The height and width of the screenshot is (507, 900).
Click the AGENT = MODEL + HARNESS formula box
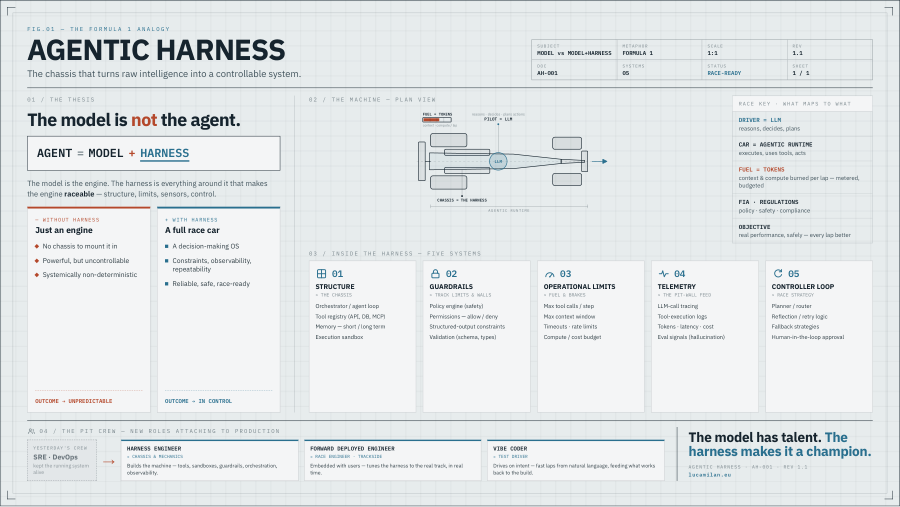click(x=154, y=153)
